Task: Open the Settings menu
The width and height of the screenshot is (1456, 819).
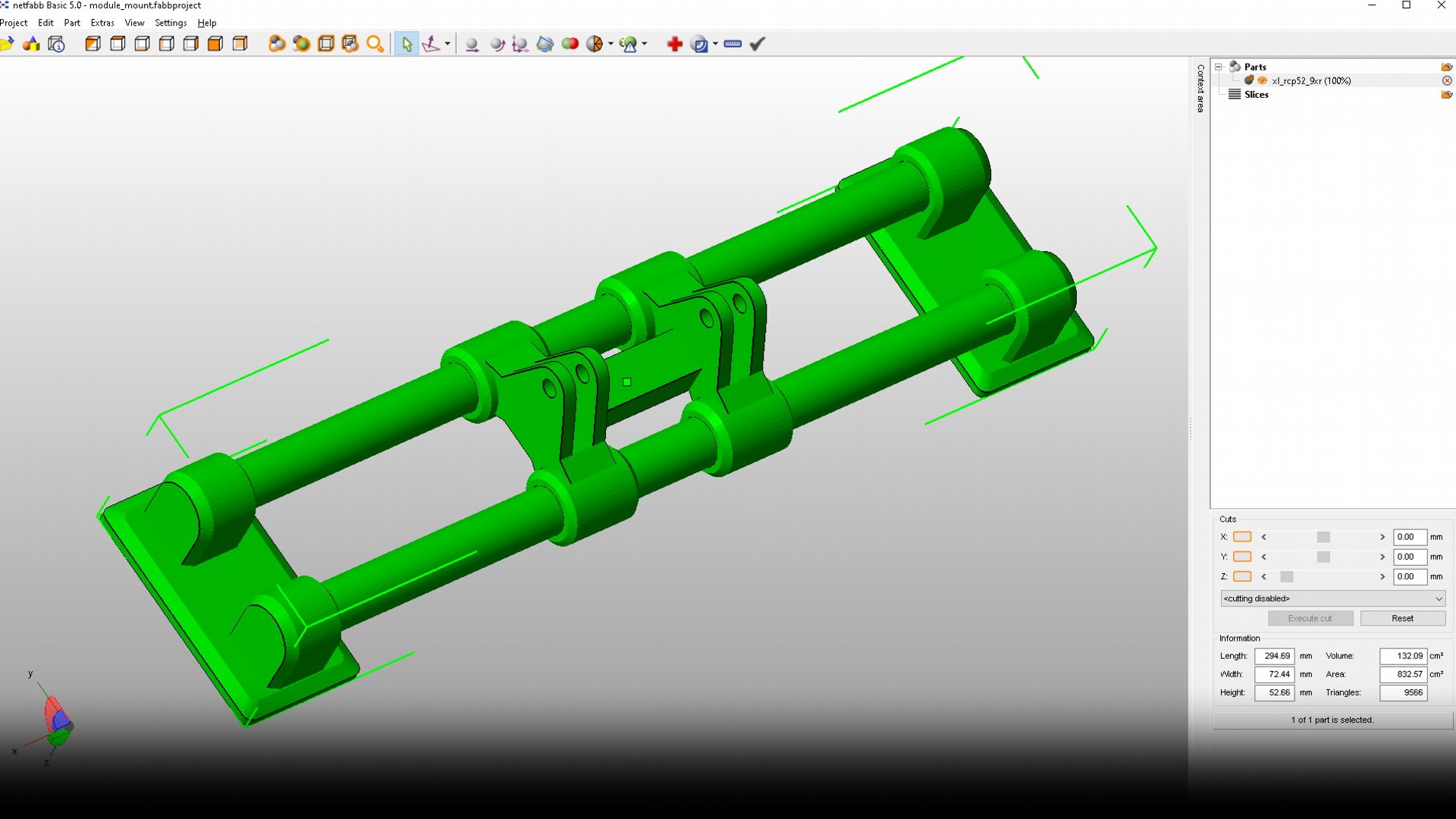Action: (x=171, y=23)
